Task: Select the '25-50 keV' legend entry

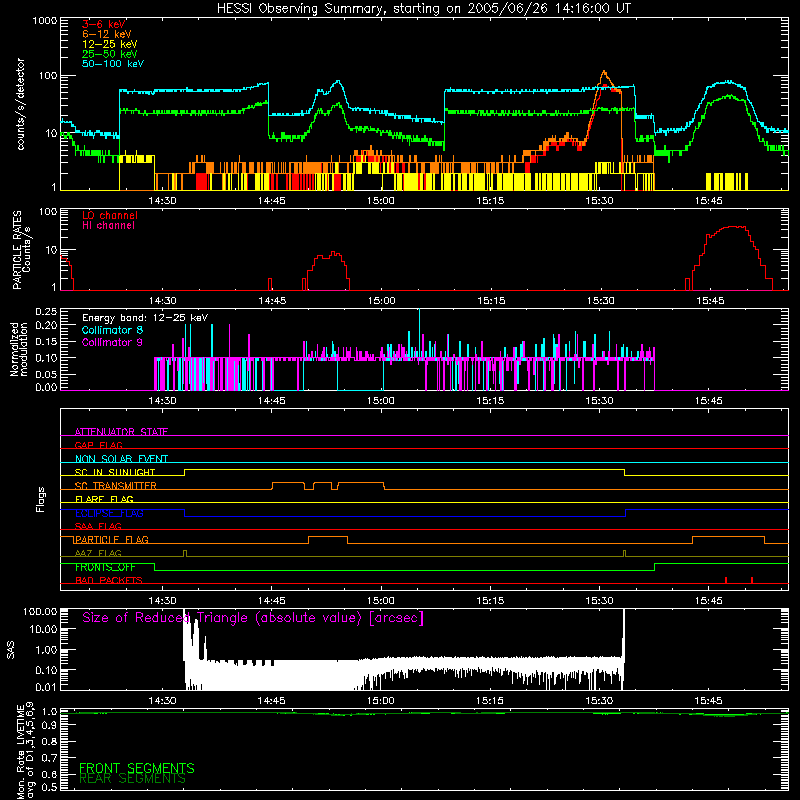Action: click(109, 54)
